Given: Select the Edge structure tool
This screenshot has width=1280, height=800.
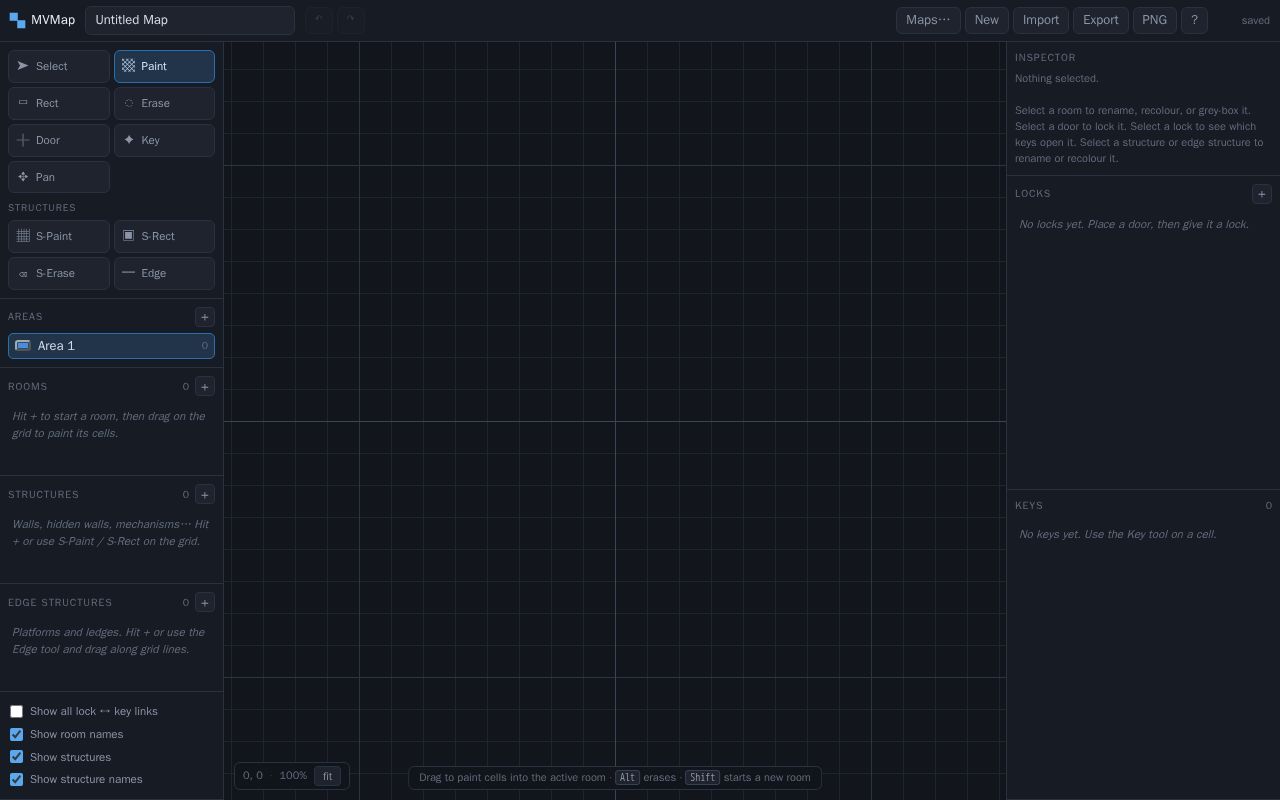Looking at the screenshot, I should (x=164, y=273).
